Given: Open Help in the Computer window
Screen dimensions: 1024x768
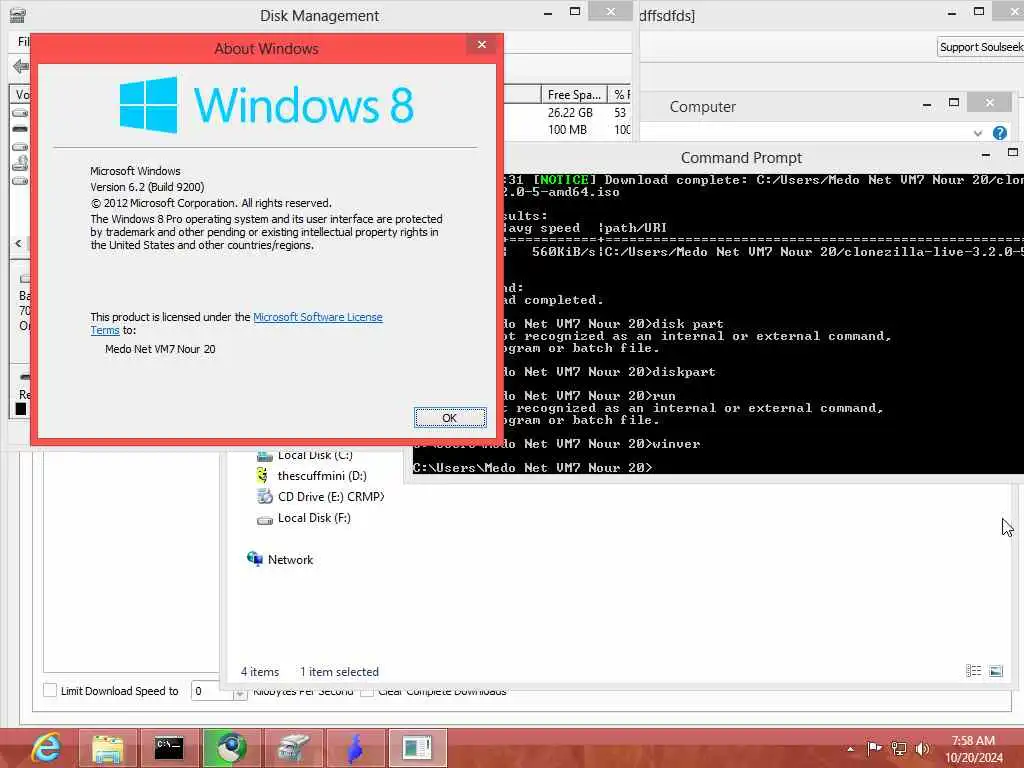Looking at the screenshot, I should click(x=999, y=133).
